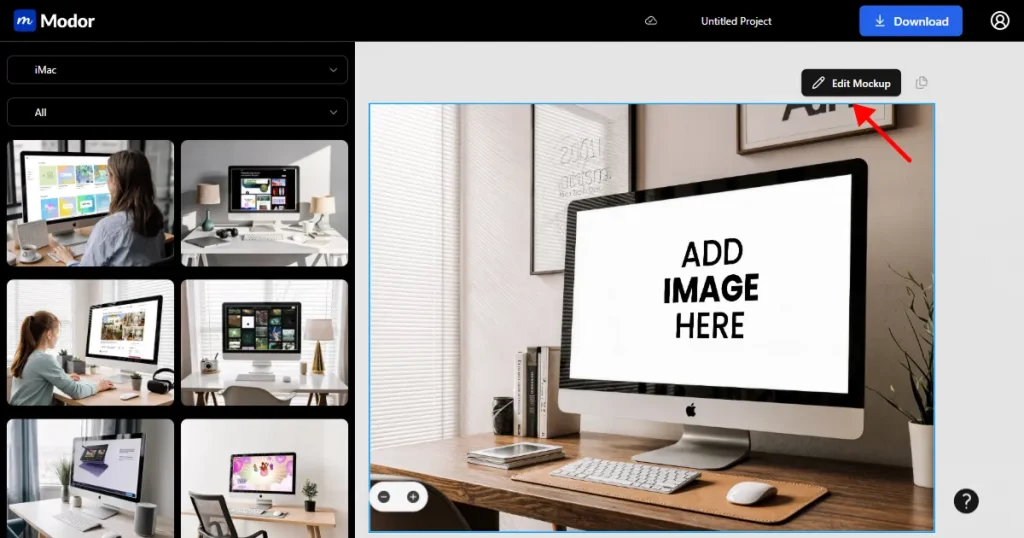Select angled iMac with blue curtain thumbnail
Viewport: 1024px width, 538px height.
tap(91, 478)
